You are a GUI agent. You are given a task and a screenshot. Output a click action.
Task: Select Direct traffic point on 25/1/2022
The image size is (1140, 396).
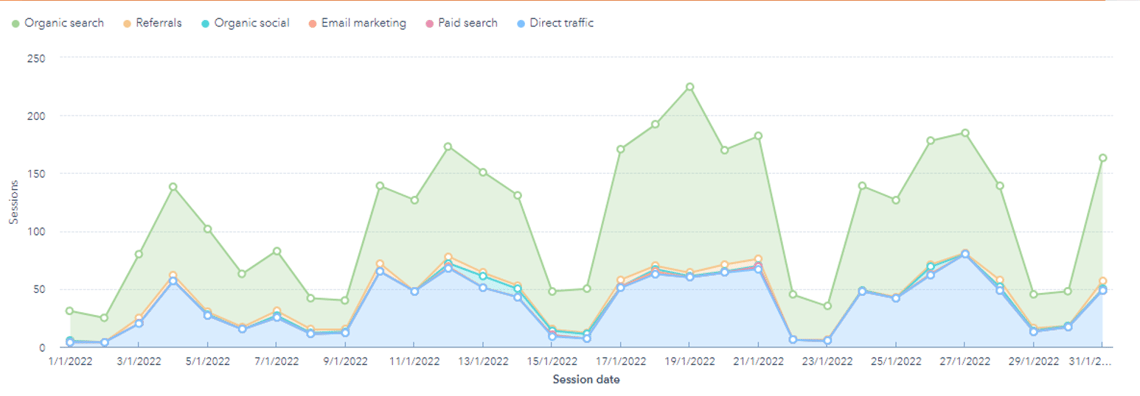tap(896, 298)
